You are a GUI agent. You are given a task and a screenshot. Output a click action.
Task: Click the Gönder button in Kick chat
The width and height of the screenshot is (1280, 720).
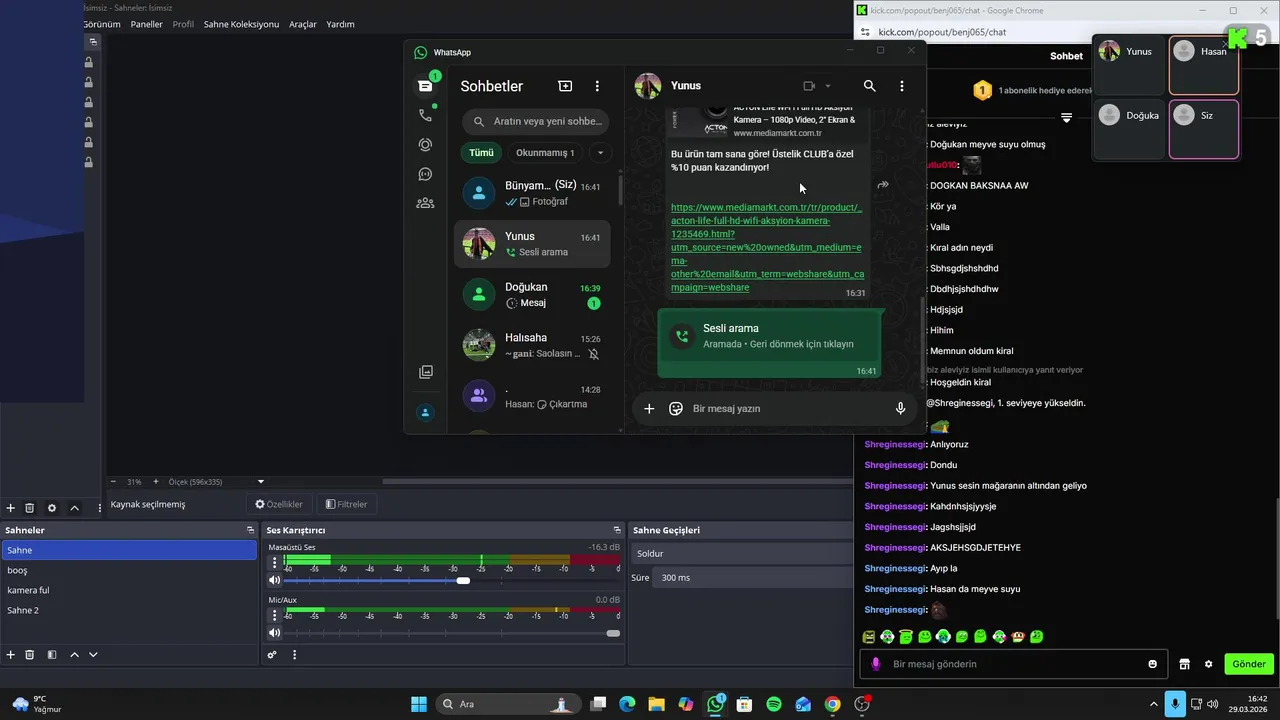(x=1249, y=664)
